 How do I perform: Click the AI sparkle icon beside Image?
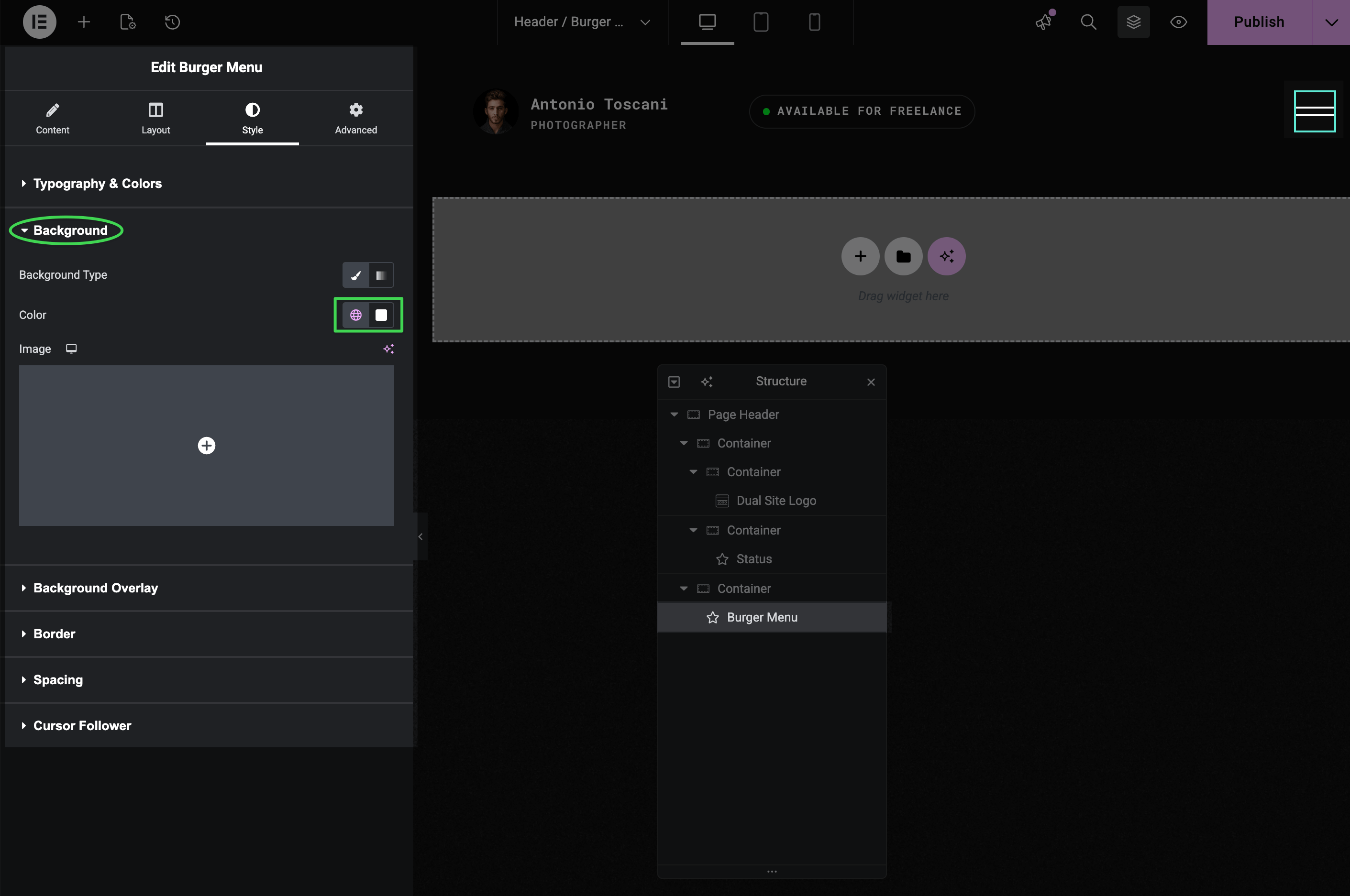(x=388, y=349)
